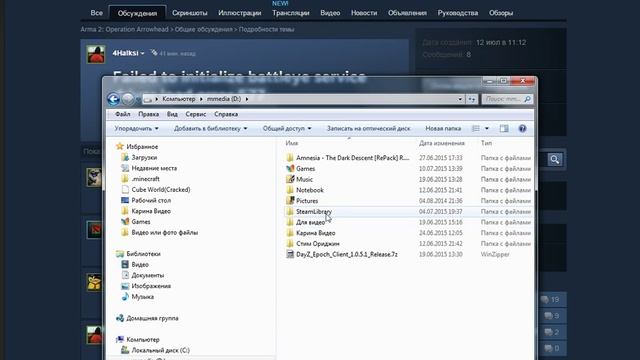Click Steam discussion search magnifier button

[554, 160]
